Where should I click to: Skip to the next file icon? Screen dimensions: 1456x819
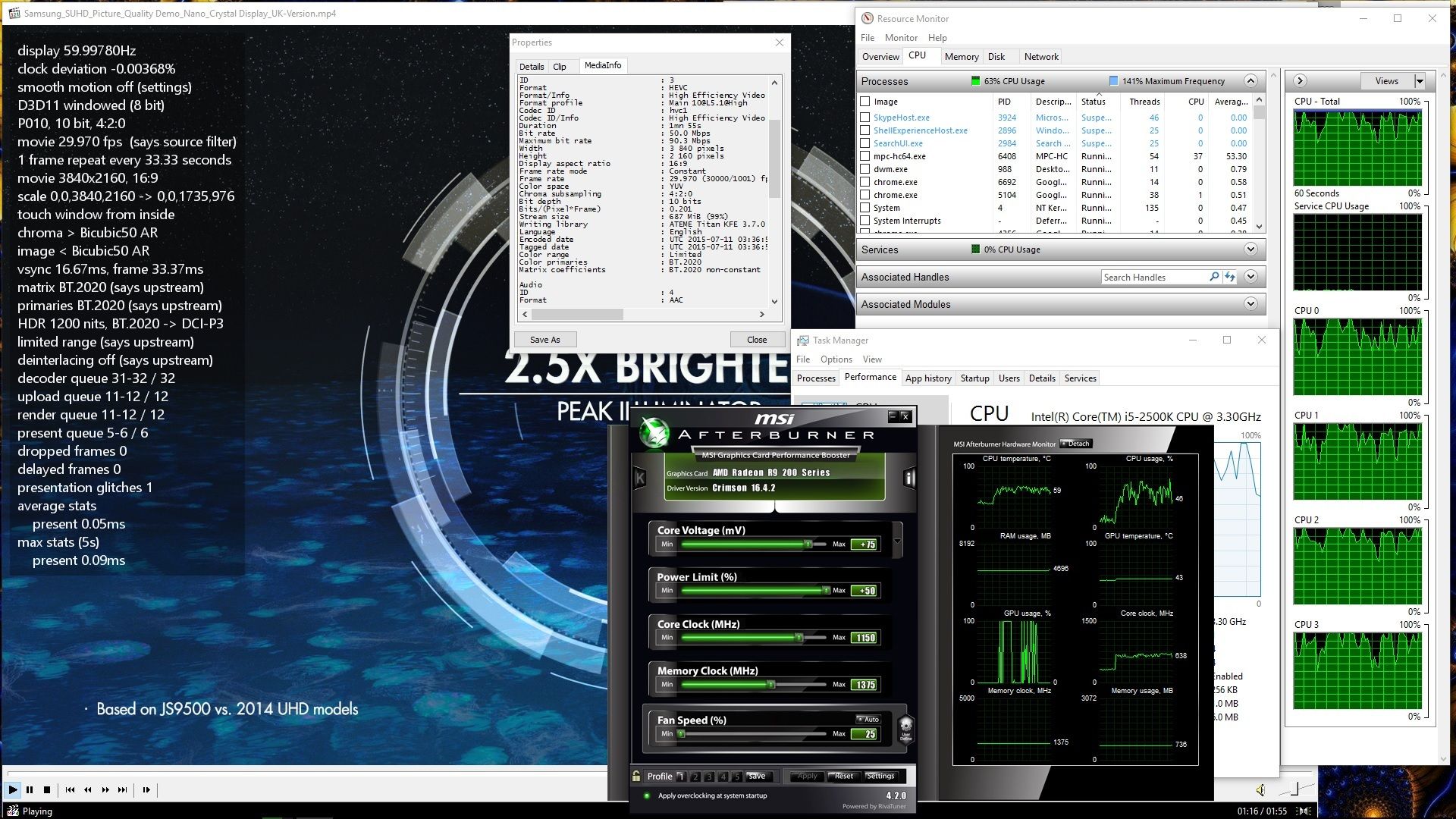coord(123,789)
